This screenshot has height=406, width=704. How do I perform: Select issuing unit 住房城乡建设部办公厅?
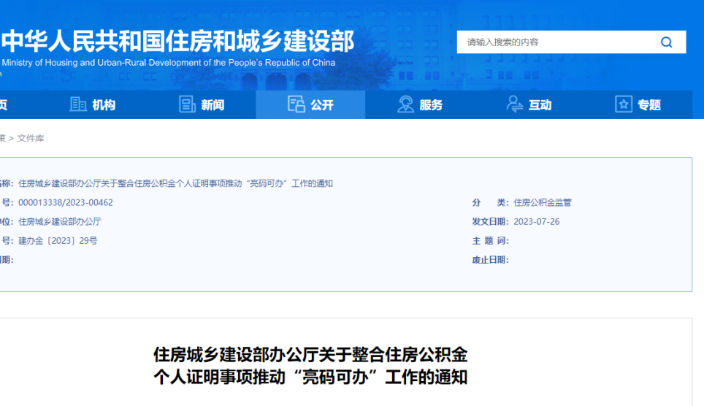click(60, 221)
